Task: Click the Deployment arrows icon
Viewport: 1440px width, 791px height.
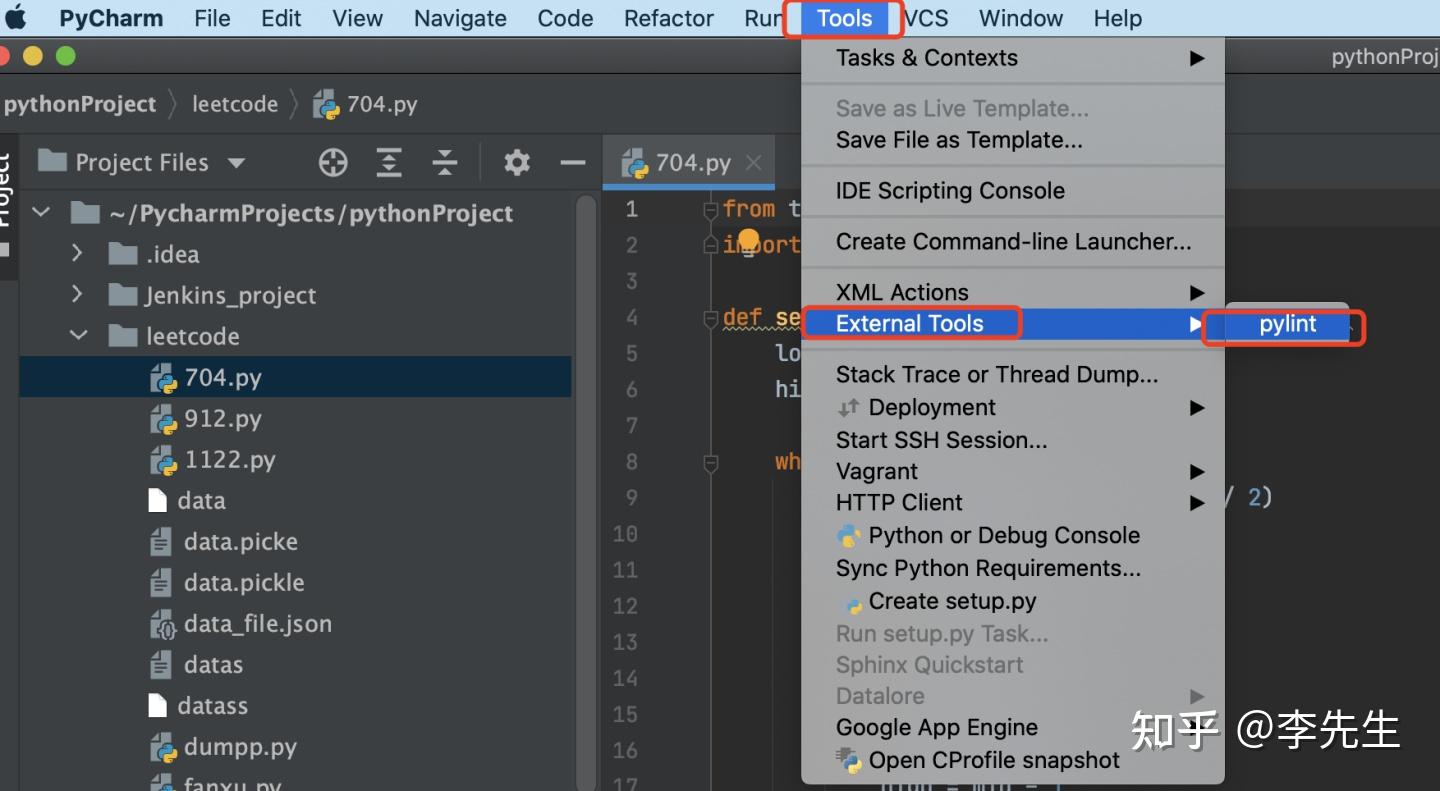Action: (x=849, y=408)
